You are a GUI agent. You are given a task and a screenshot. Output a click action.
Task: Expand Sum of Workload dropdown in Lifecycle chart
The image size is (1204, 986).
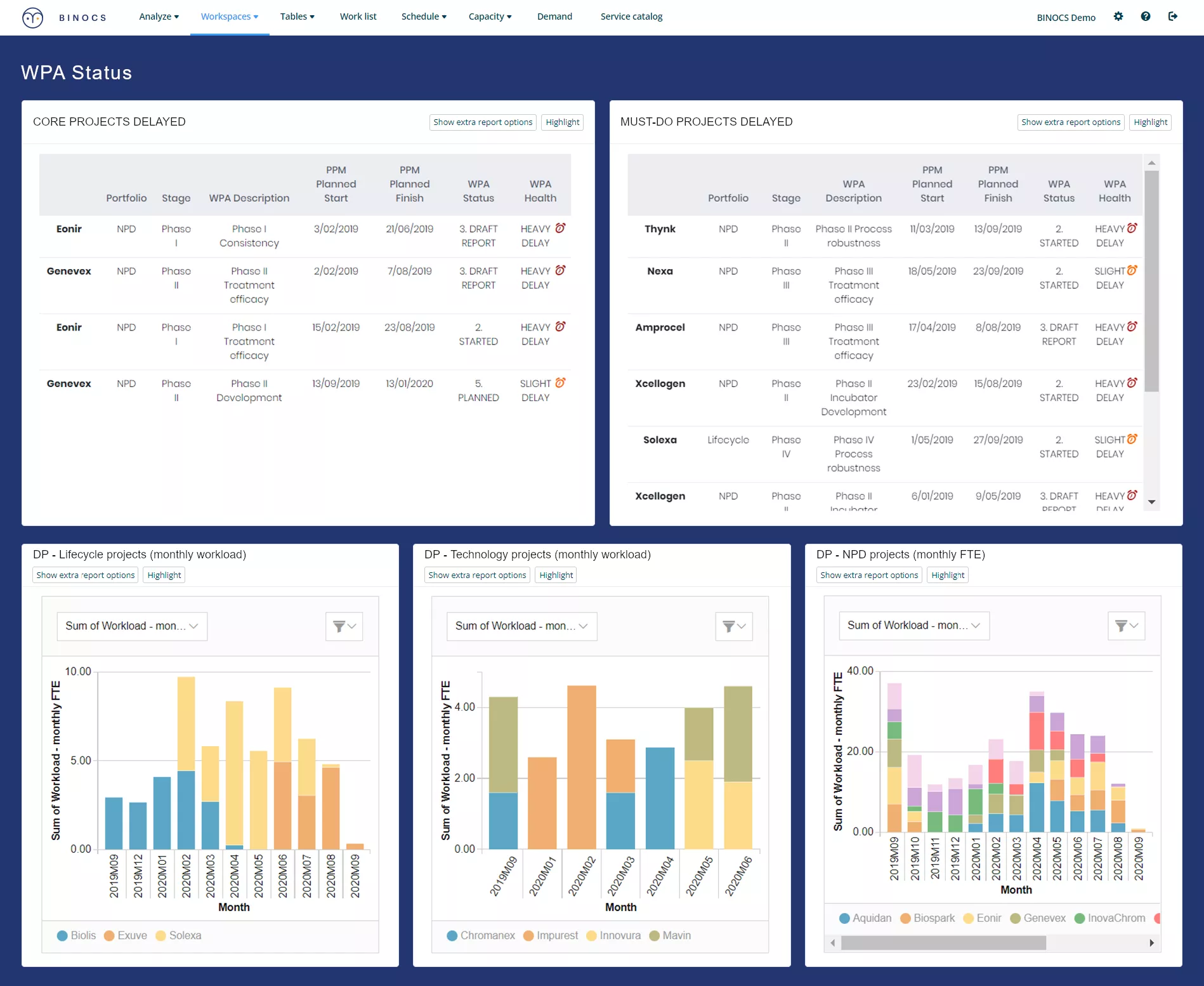coord(132,626)
